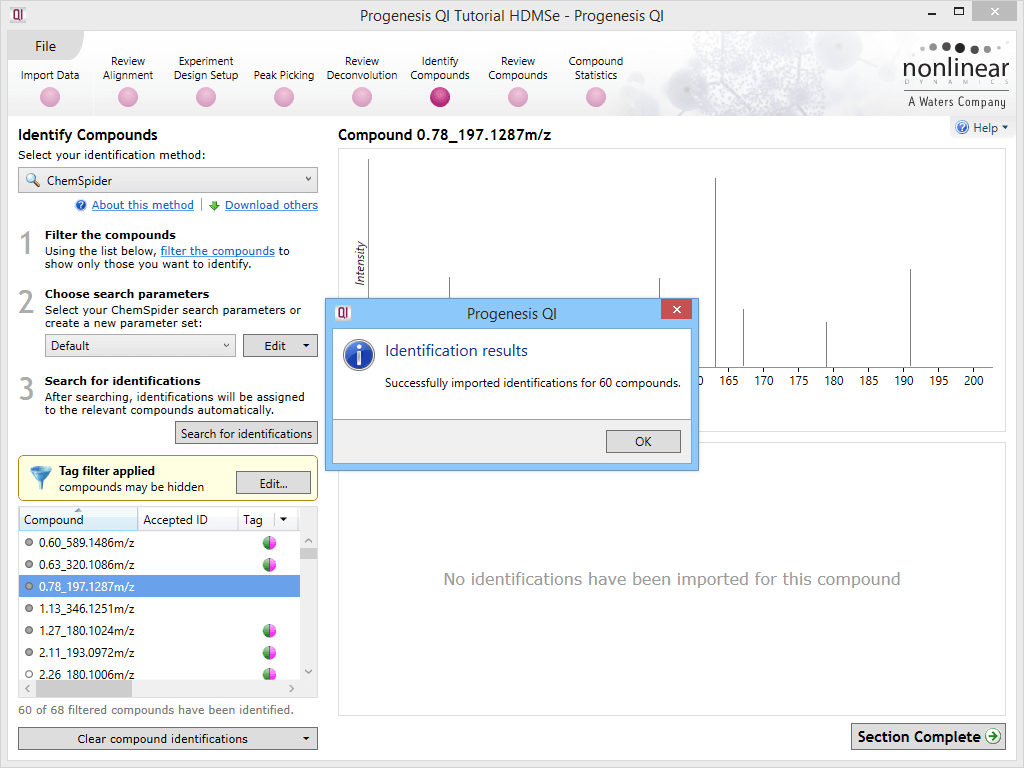Go to the Import Data stage label
The height and width of the screenshot is (768, 1024).
(50, 75)
